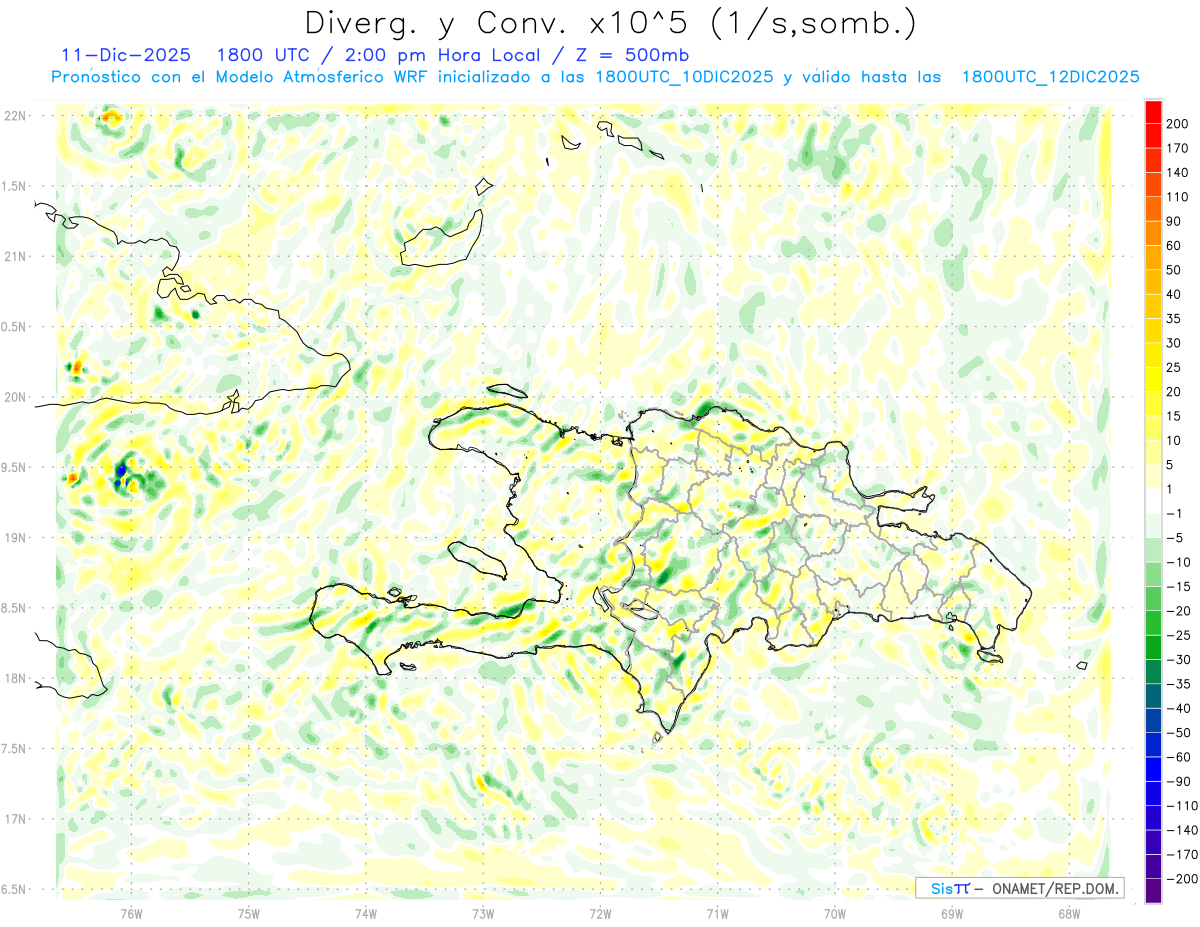Click latitude label 22N
This screenshot has width=1200, height=927.
click(x=16, y=116)
